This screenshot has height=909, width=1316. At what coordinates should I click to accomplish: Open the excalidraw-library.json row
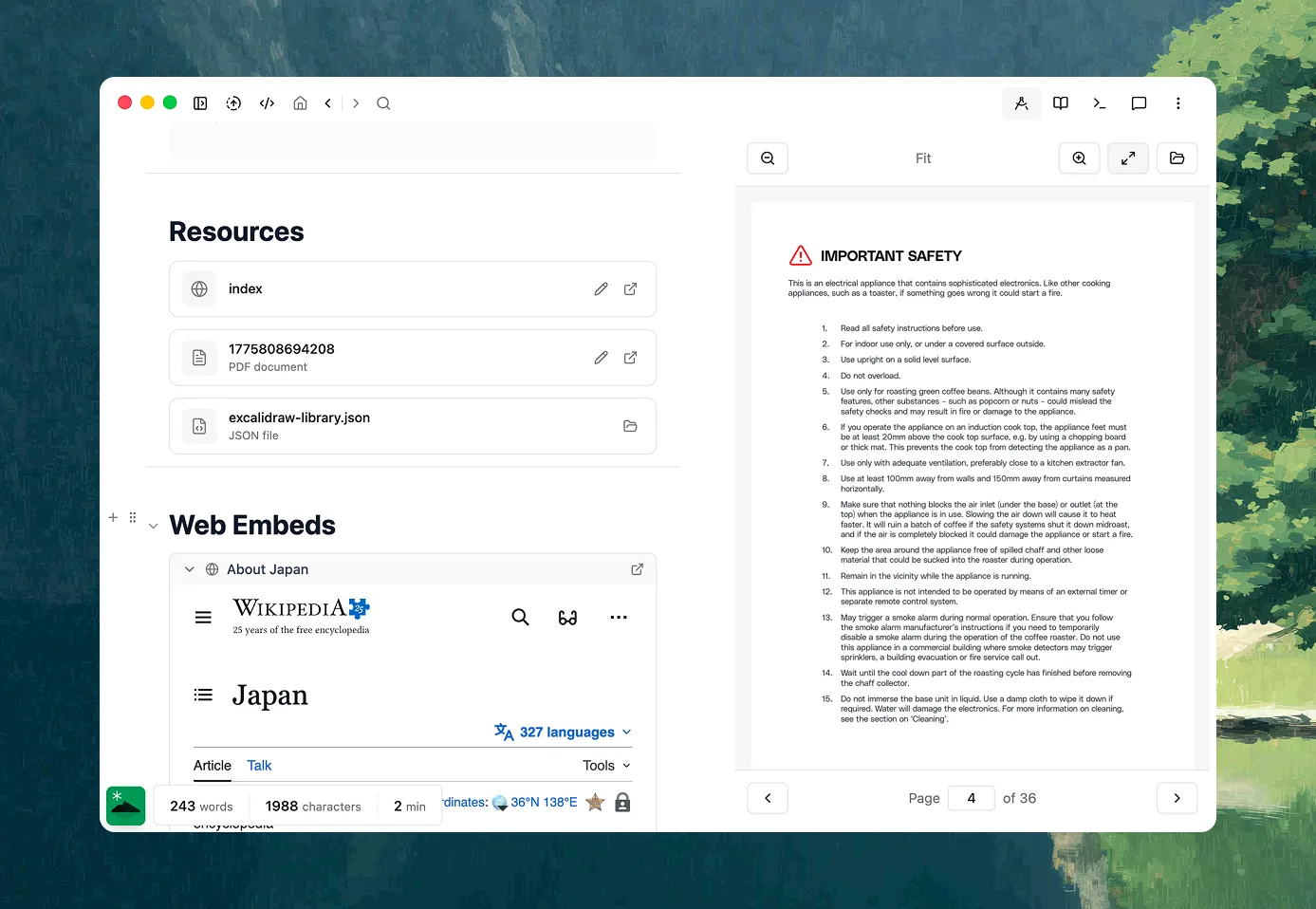point(413,426)
